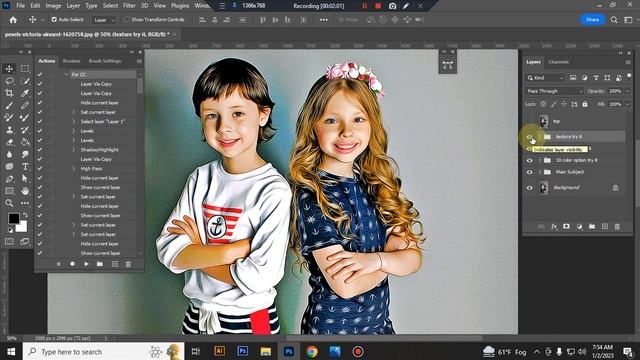This screenshot has width=640, height=360.
Task: Toggle the High Pass step checkmark
Action: point(40,168)
